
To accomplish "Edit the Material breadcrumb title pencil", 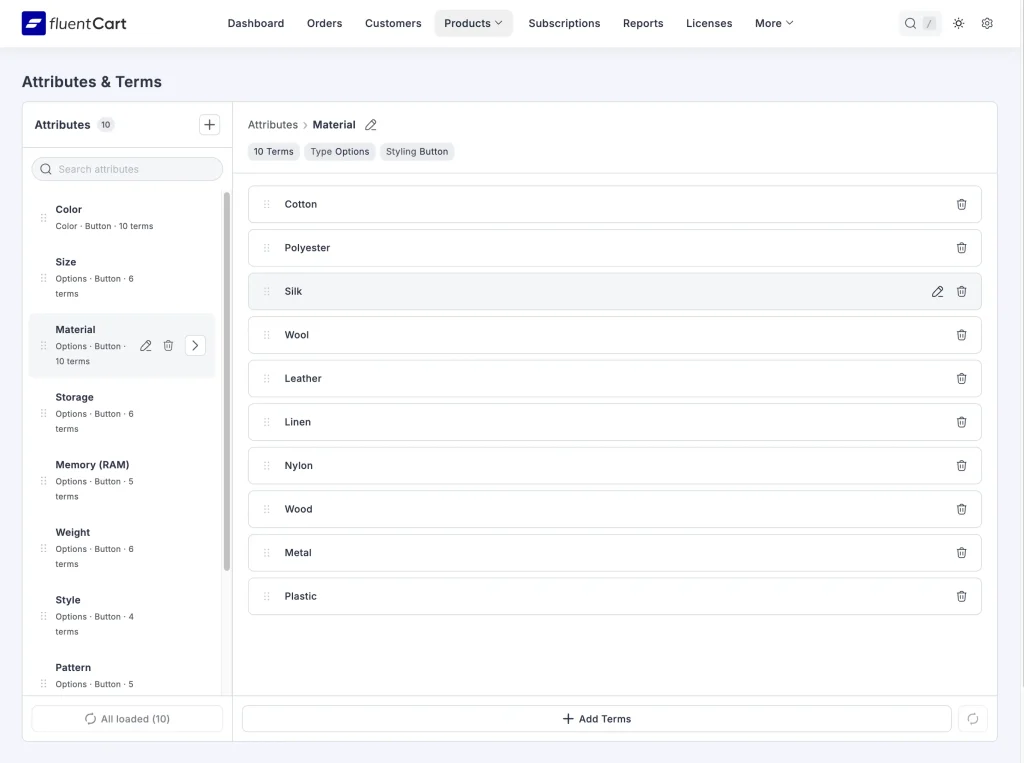I will [370, 125].
